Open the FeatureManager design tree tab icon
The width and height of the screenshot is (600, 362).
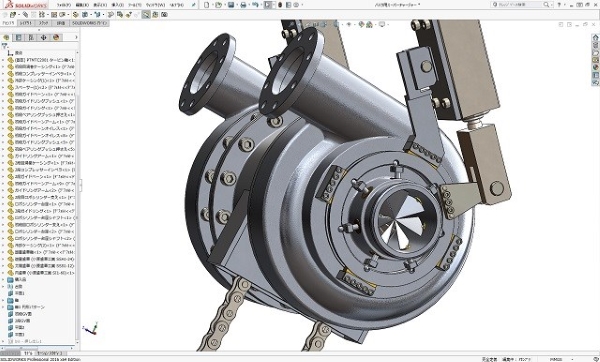(6, 38)
